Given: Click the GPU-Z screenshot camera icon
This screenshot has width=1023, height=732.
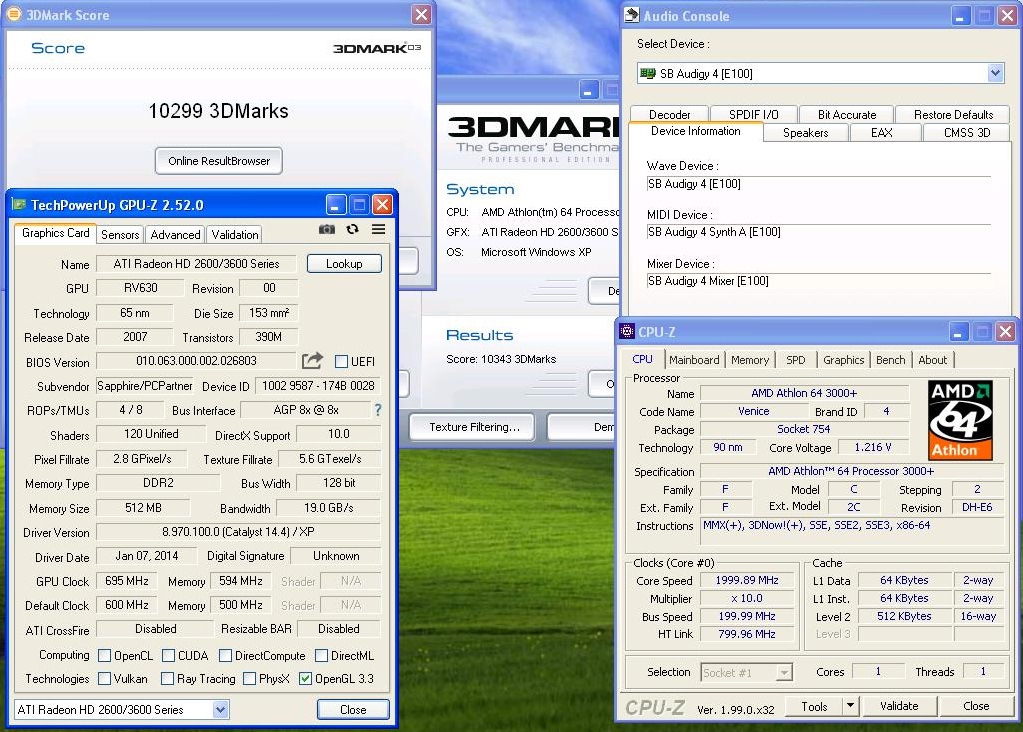Looking at the screenshot, I should coord(327,230).
